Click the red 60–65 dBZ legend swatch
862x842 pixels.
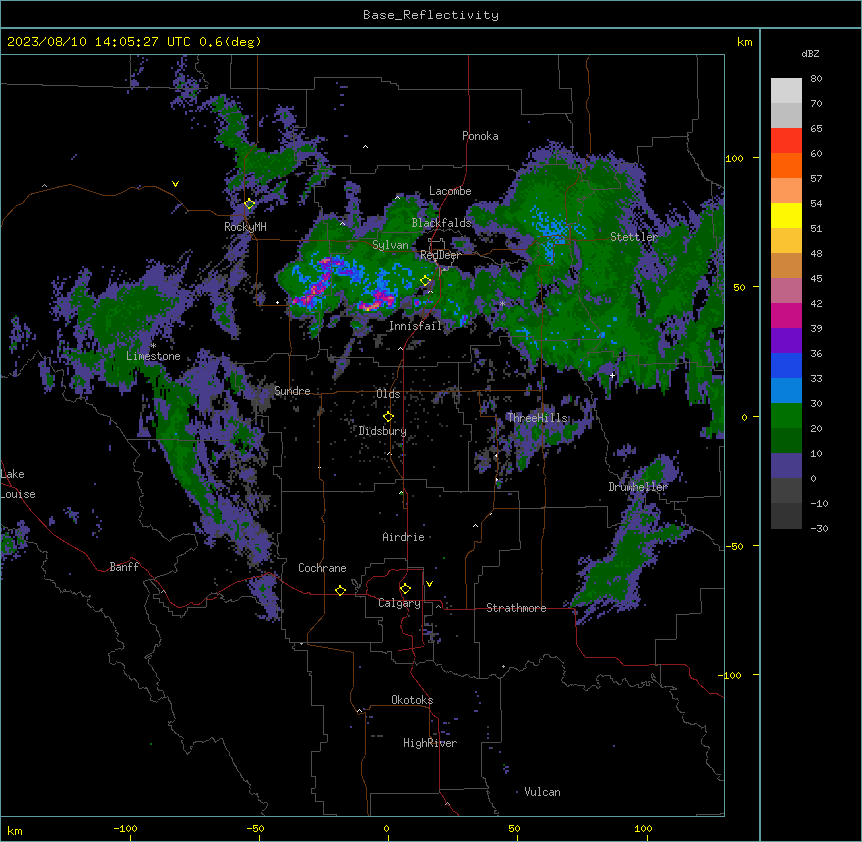tap(786, 141)
